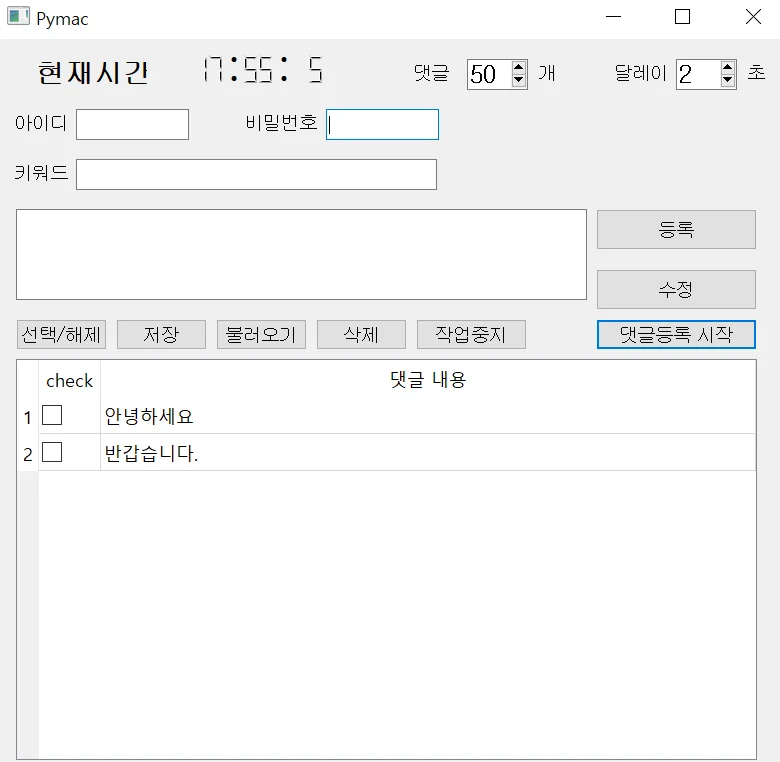The width and height of the screenshot is (780, 762).
Task: Click the 불러오기 button
Action: click(x=261, y=334)
